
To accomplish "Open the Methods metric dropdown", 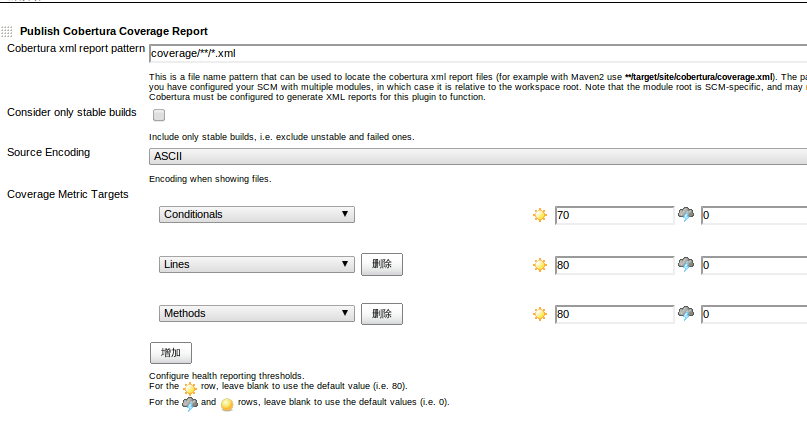I will (x=257, y=313).
